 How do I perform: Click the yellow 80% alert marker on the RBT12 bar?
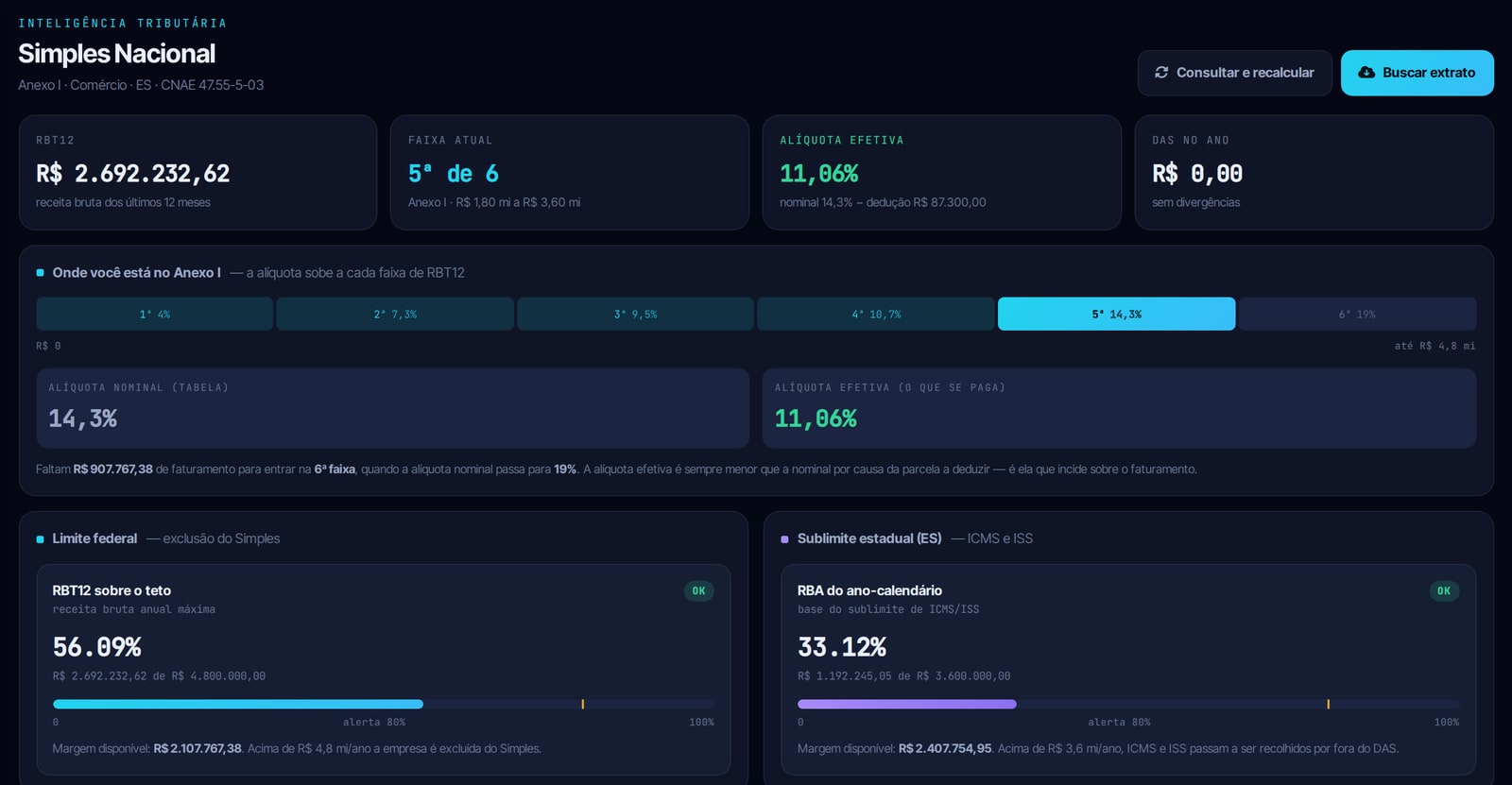tap(582, 704)
